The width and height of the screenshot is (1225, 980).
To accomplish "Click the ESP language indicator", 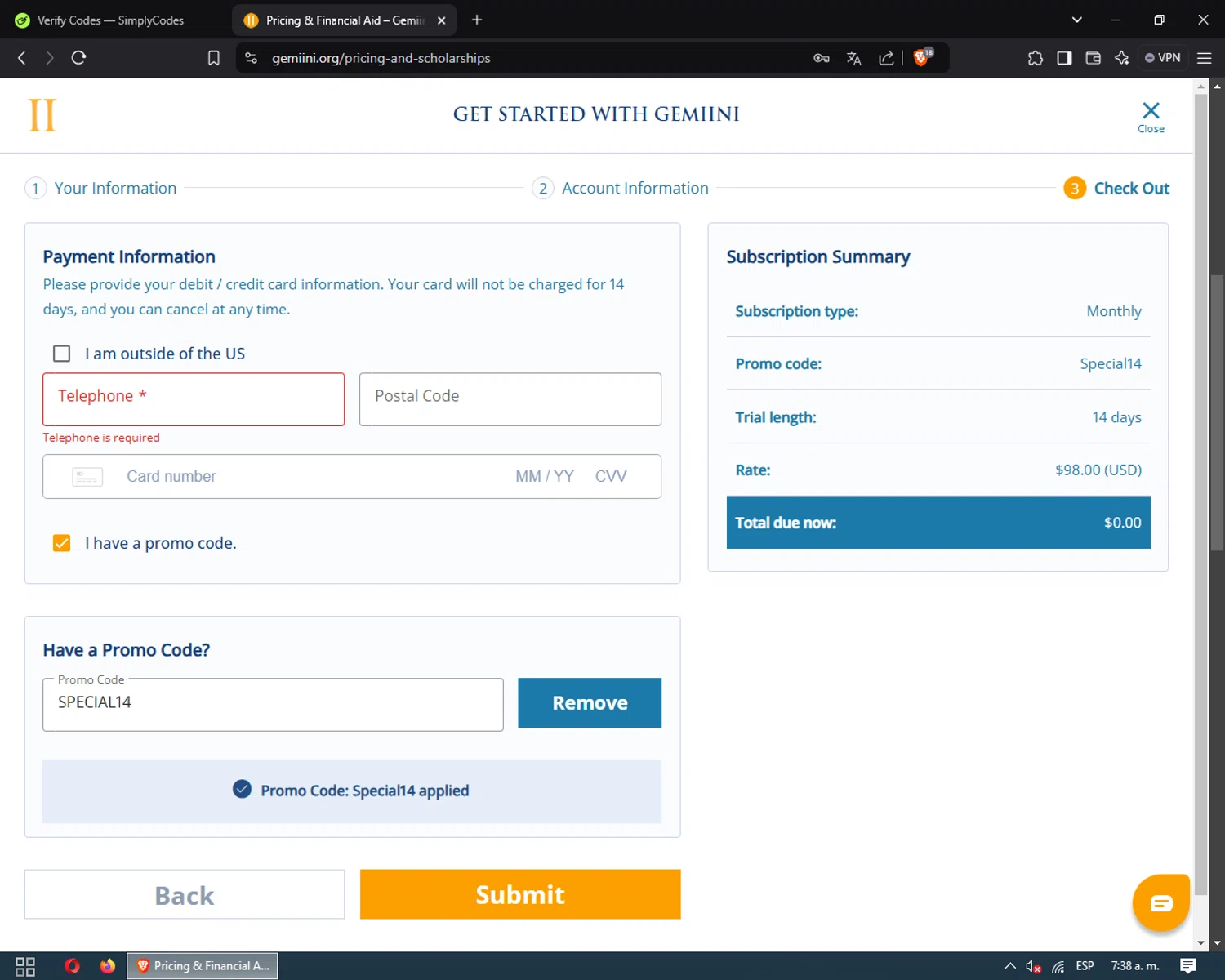I will [x=1085, y=966].
